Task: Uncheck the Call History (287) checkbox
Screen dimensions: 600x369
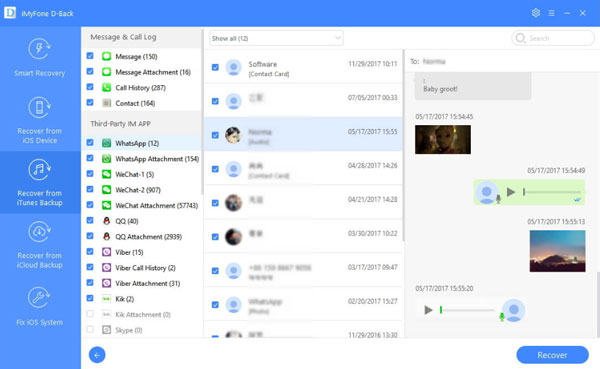Action: coord(90,87)
